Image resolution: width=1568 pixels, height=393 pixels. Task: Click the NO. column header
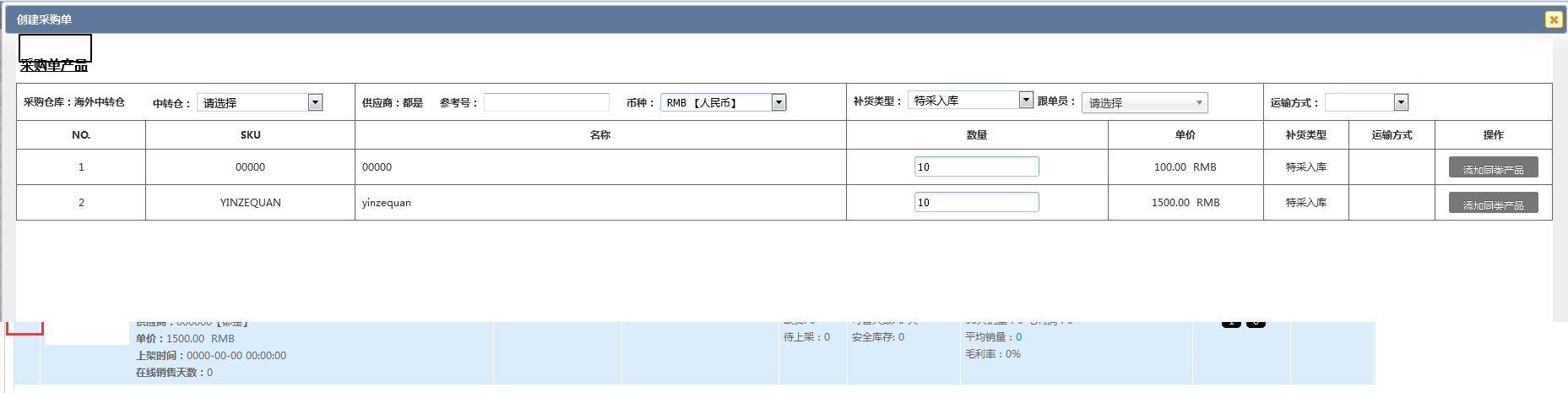81,135
